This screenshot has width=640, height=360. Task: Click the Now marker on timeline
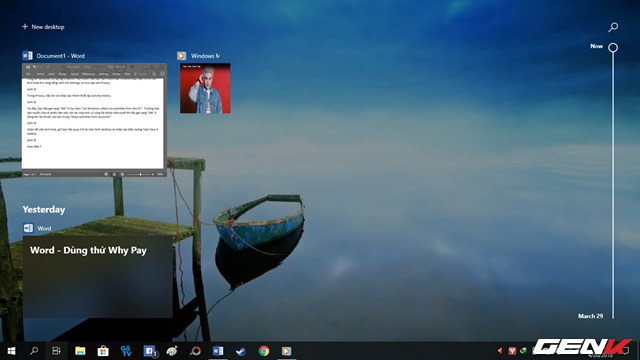[x=613, y=47]
